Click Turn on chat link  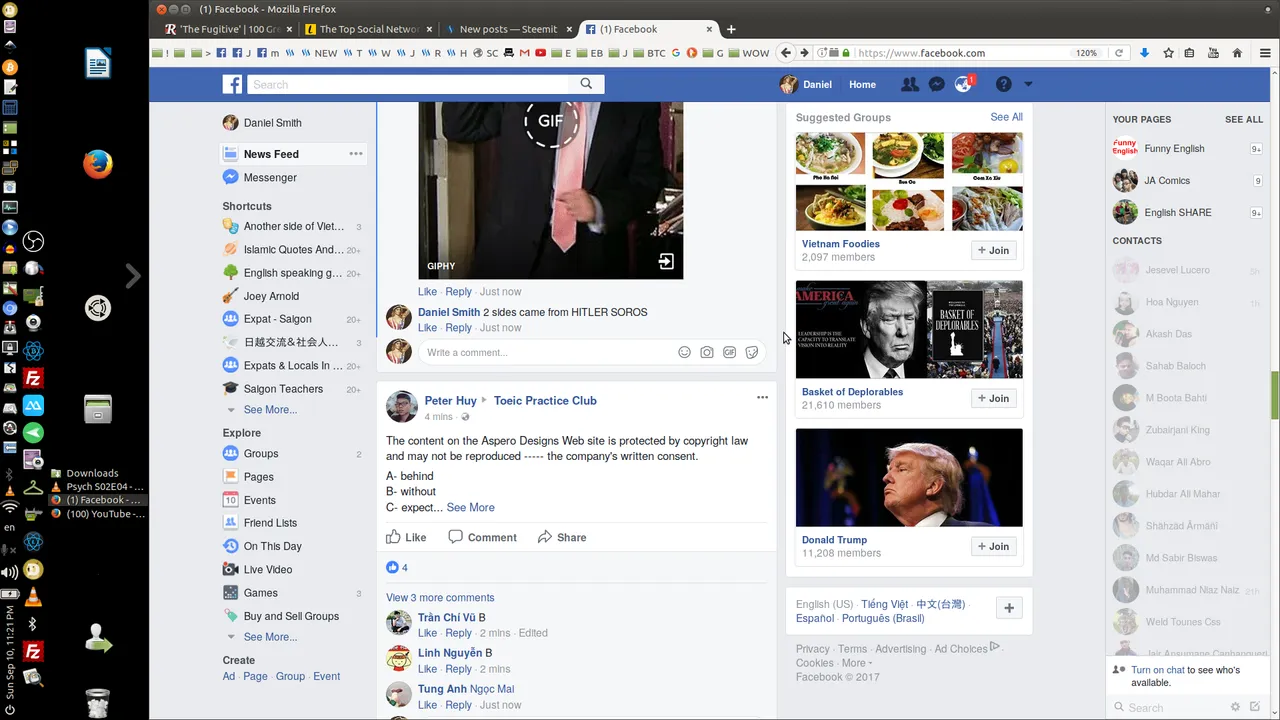click(1158, 670)
